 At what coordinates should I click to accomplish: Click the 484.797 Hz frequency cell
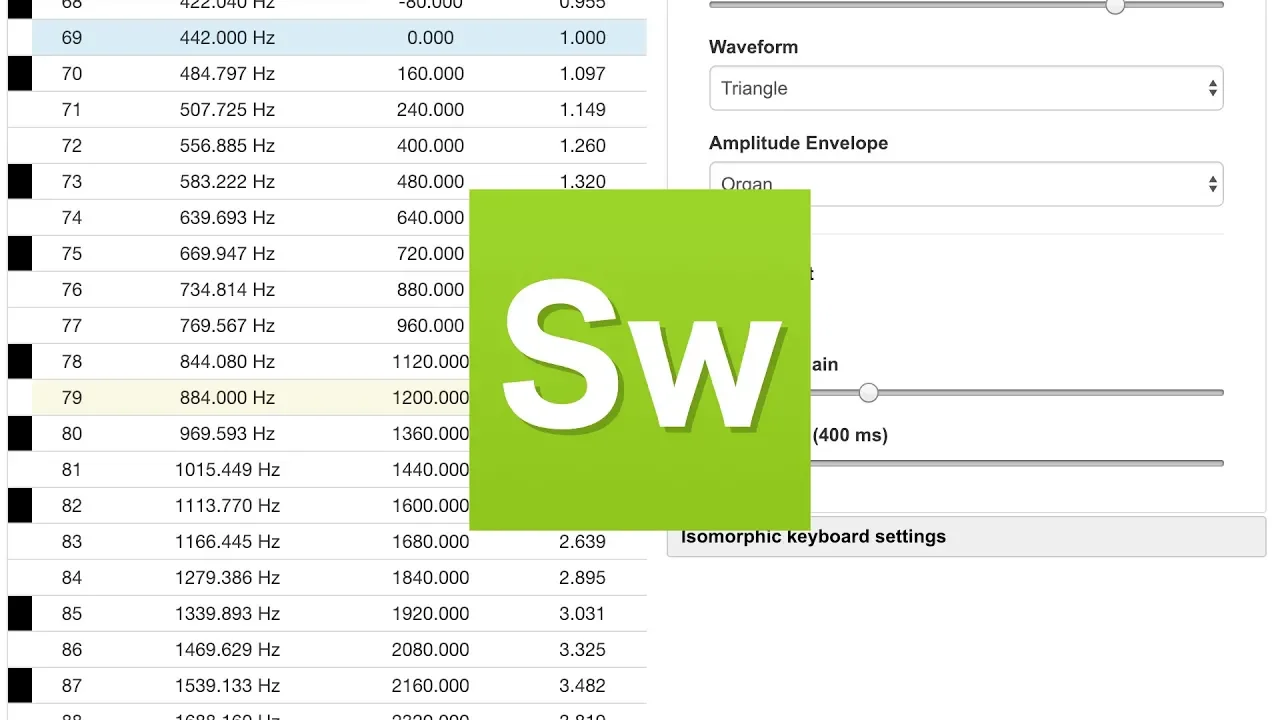click(227, 74)
